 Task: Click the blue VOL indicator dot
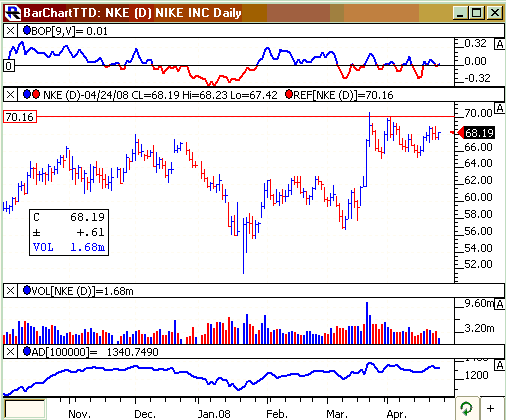(27, 291)
